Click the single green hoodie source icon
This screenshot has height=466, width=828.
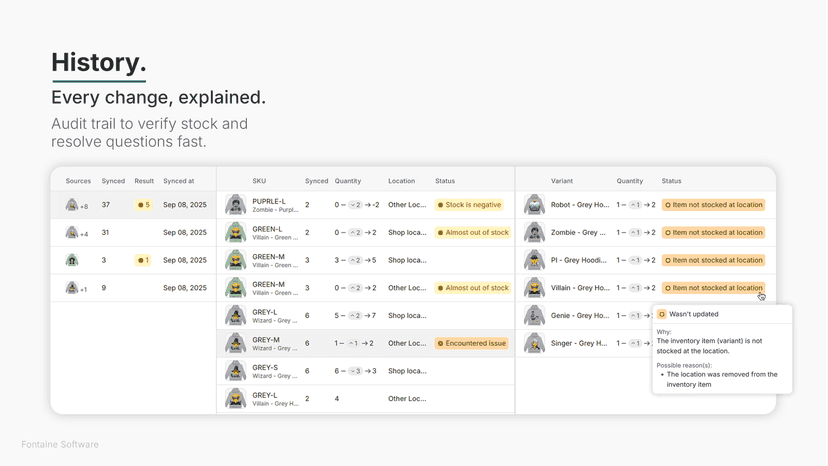[72, 260]
